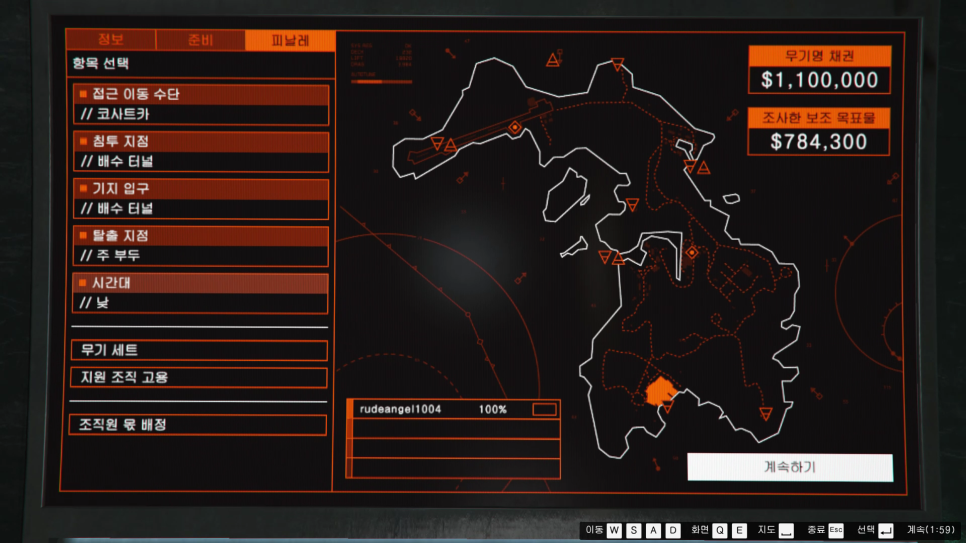Click the downward triangle at the southeast coast
This screenshot has height=543, width=966.
(766, 414)
